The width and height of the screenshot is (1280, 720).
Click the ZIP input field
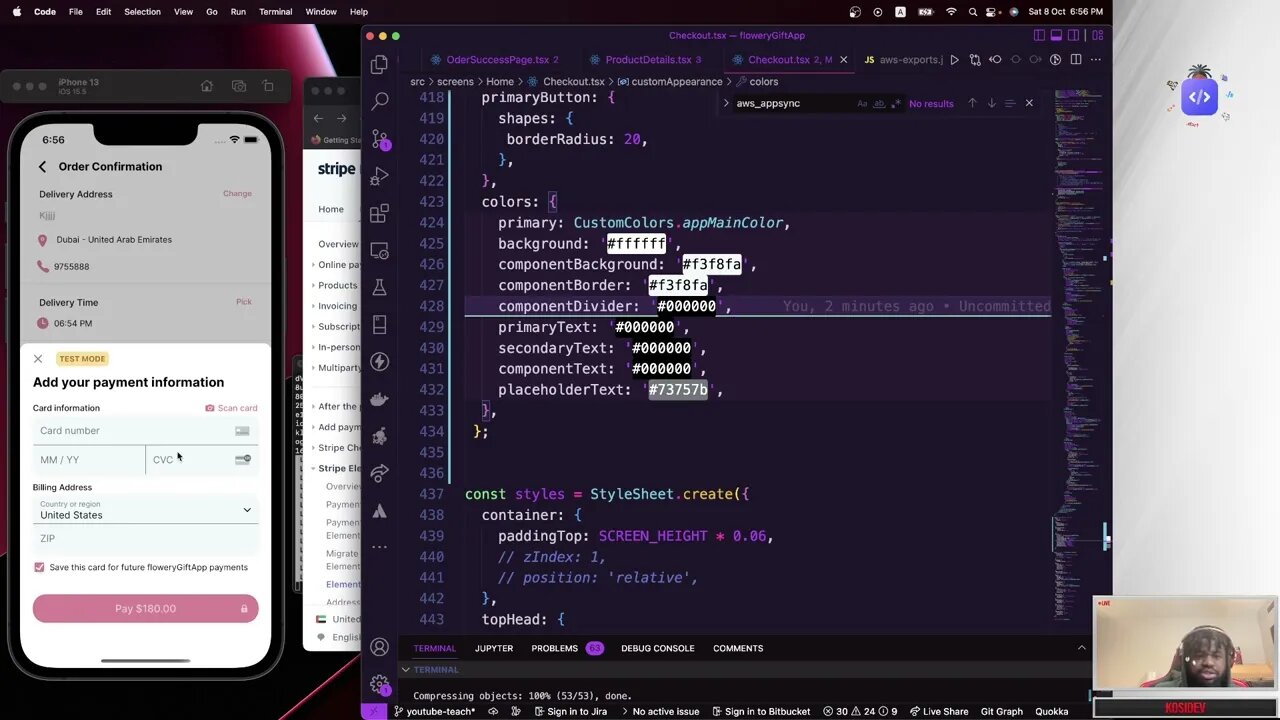pos(145,539)
